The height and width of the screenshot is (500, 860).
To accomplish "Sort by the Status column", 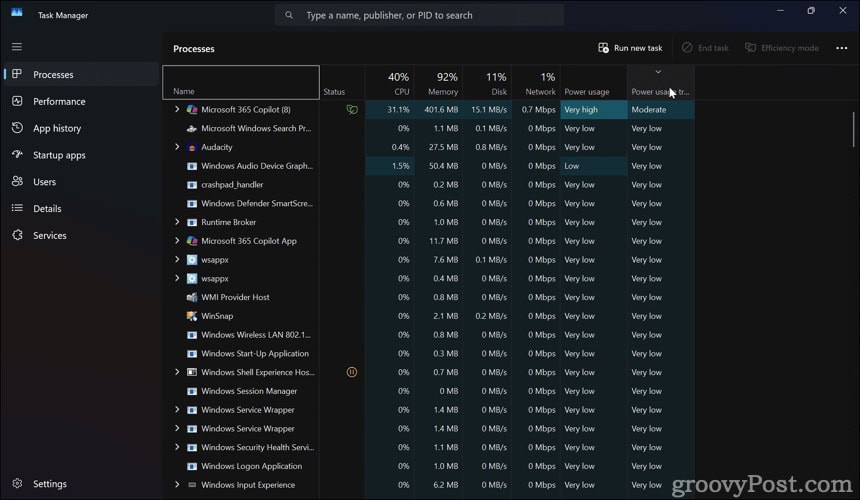I will (x=343, y=82).
